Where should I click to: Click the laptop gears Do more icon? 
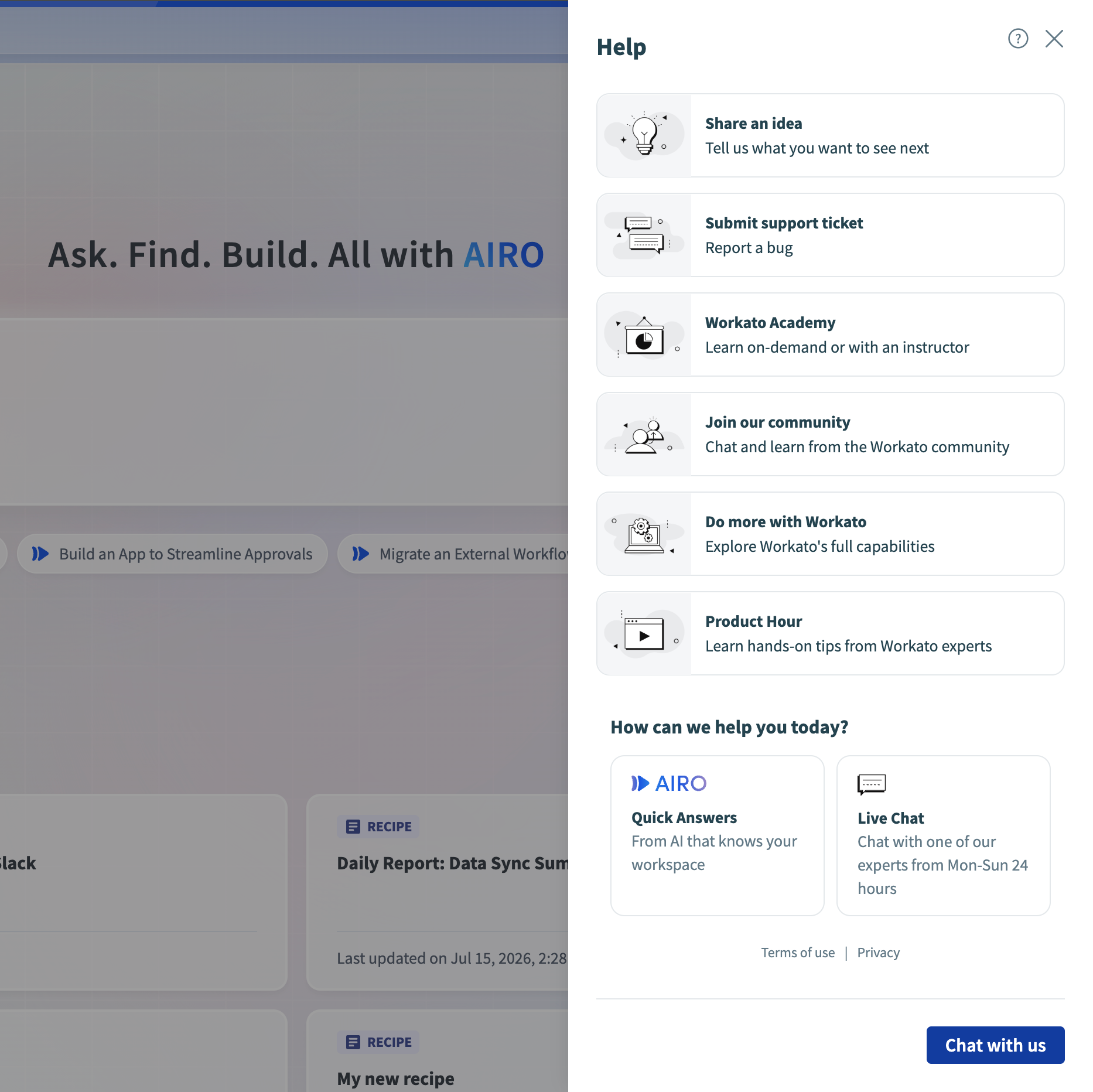pyautogui.click(x=644, y=534)
